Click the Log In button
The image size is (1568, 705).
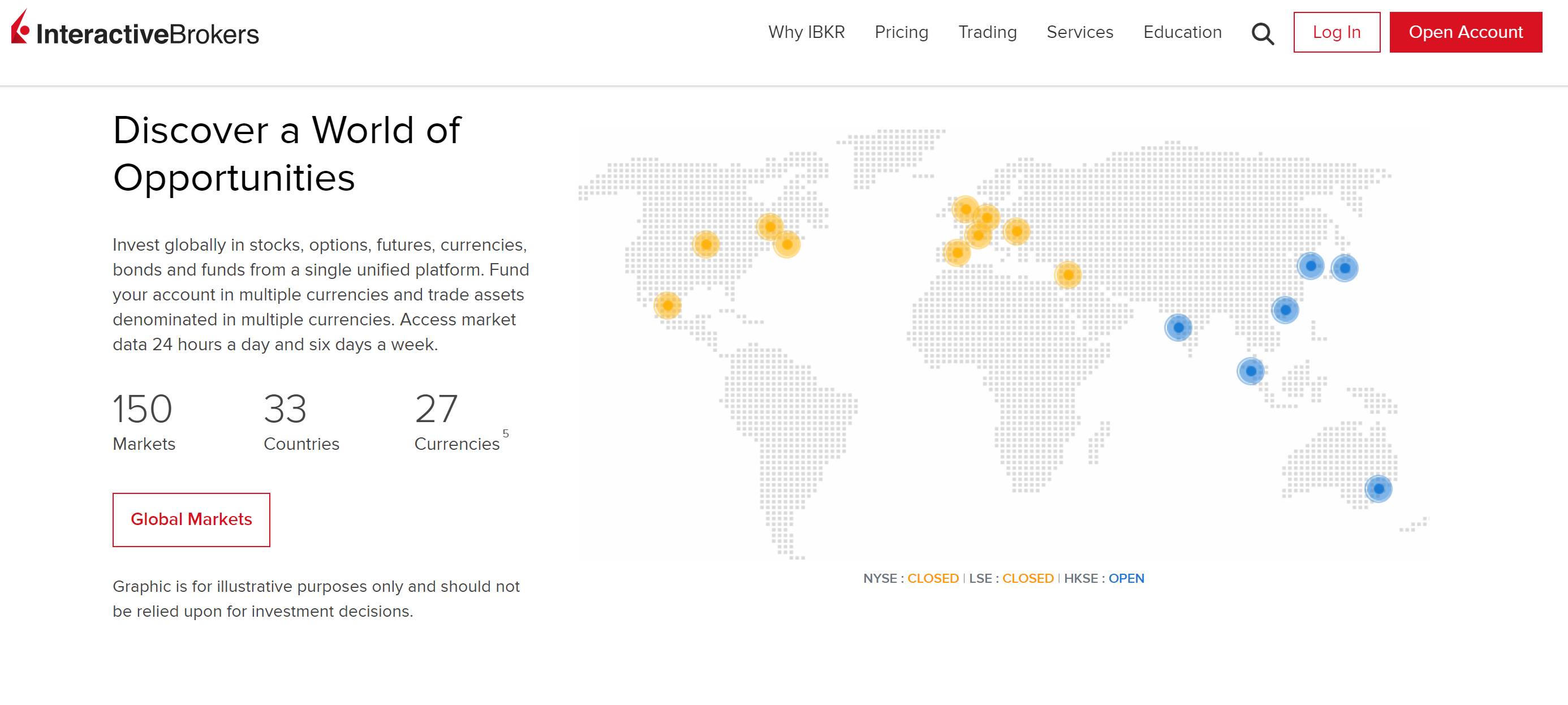tap(1336, 32)
